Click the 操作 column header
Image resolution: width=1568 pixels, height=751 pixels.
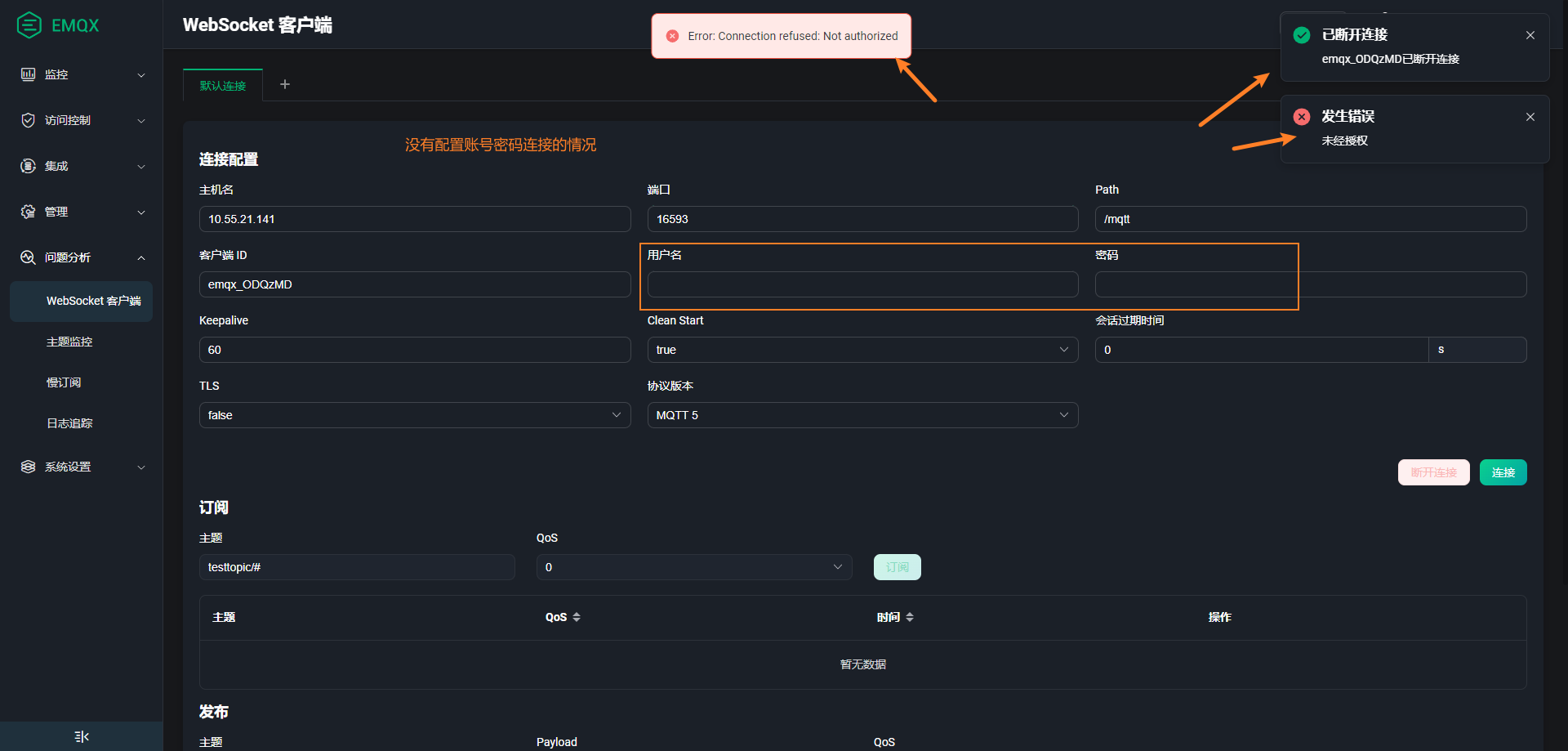coord(1219,617)
